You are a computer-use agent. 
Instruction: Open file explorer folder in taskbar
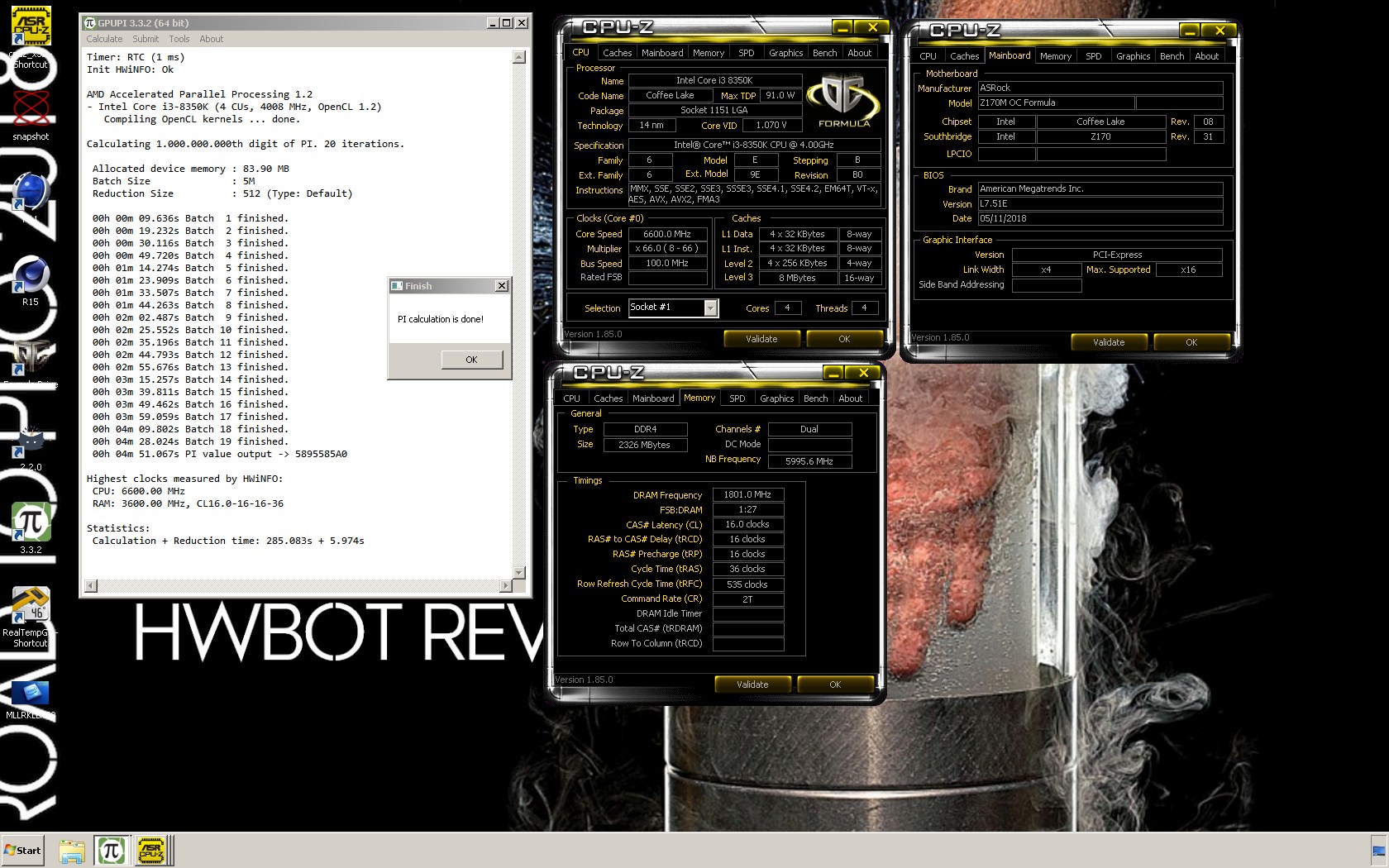pyautogui.click(x=72, y=851)
